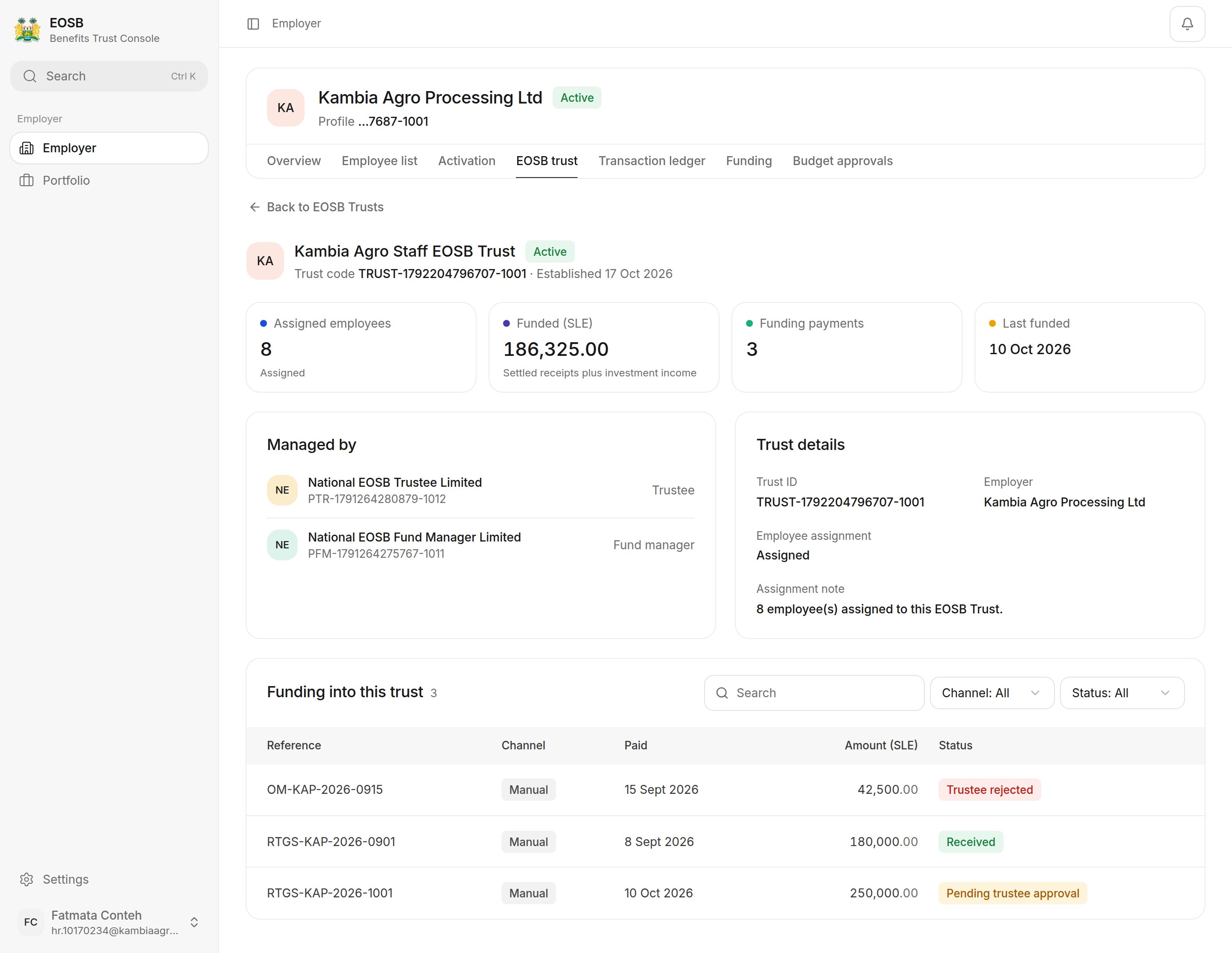Click the Portfolio briefcase icon
Screen dimensions: 1232x953
pos(27,181)
